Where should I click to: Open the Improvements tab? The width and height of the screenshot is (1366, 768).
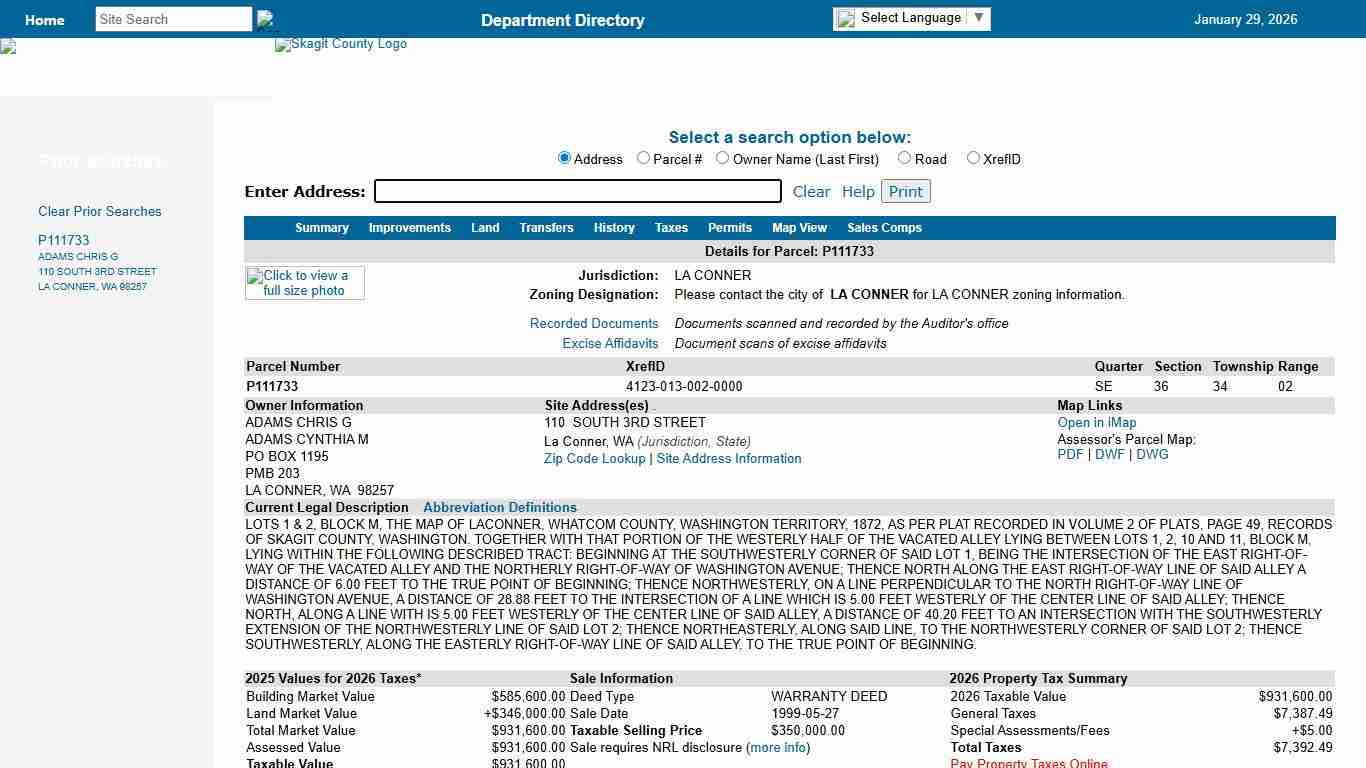point(409,228)
